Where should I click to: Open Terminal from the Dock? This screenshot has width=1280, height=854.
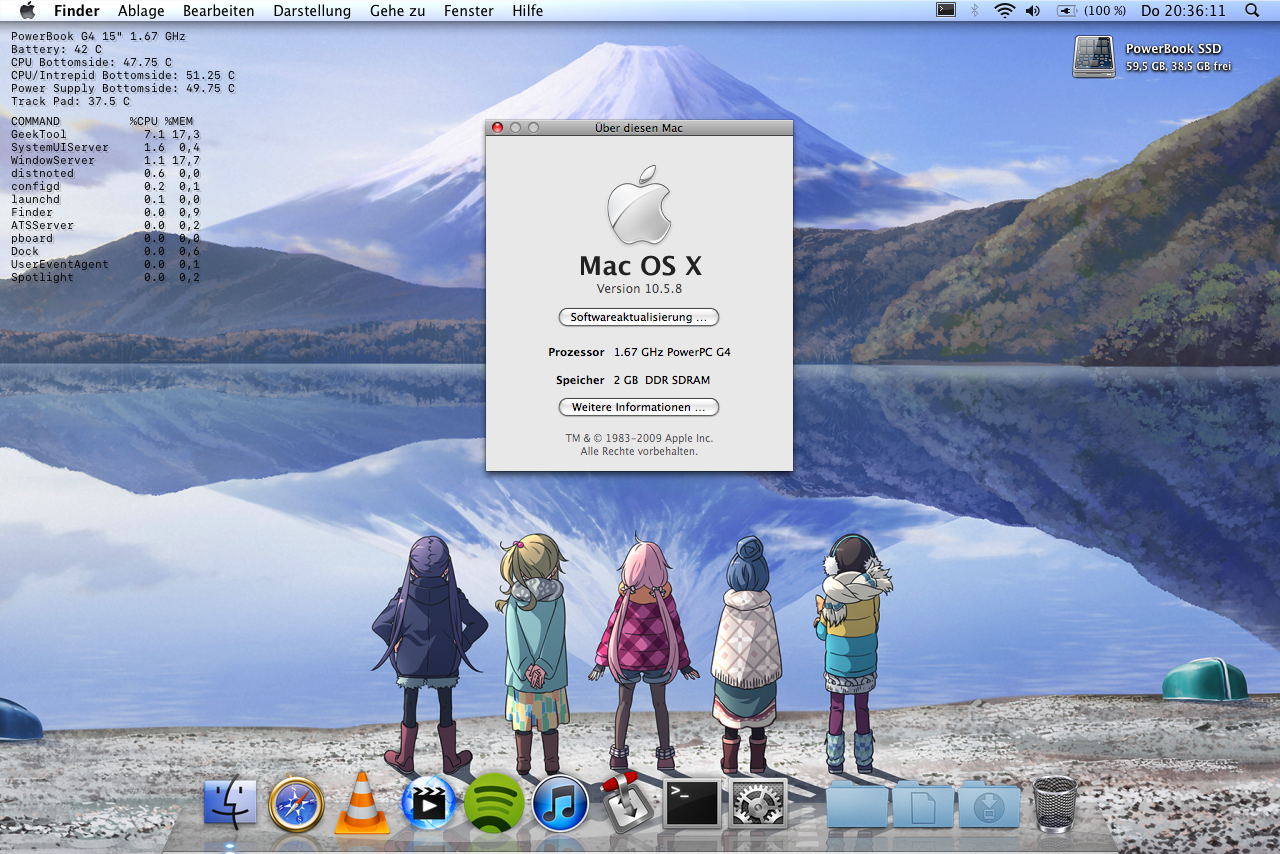(x=693, y=803)
